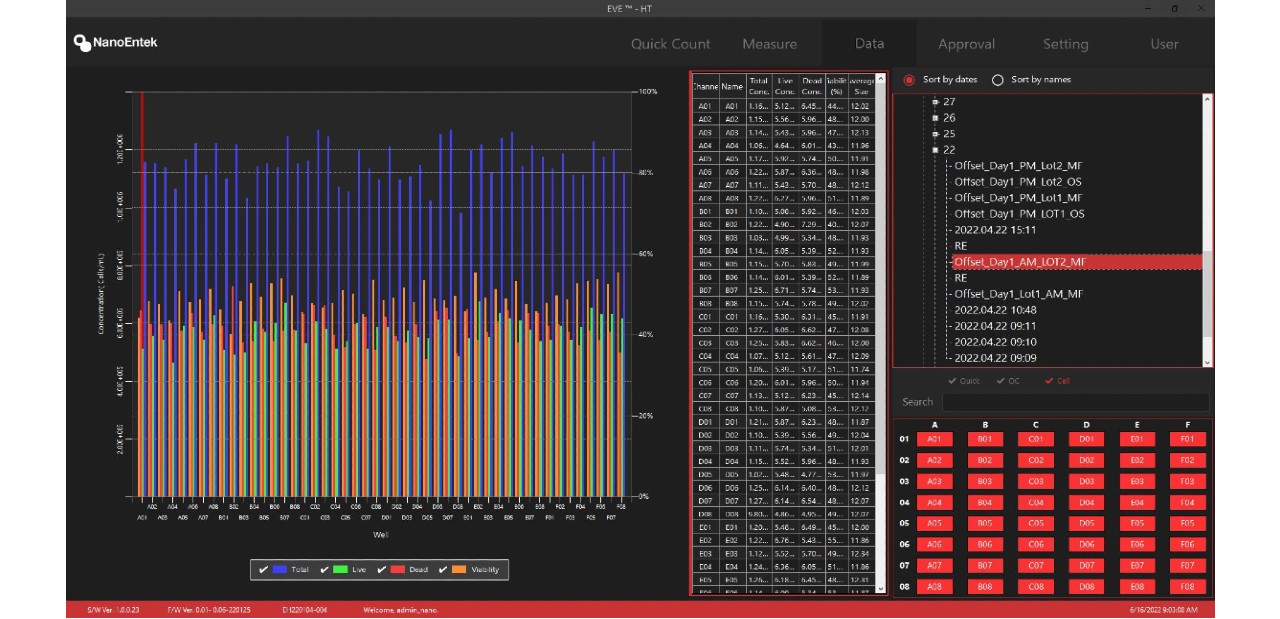Click the NanoEntek logo
Screen dimensions: 1280x619
[115, 43]
